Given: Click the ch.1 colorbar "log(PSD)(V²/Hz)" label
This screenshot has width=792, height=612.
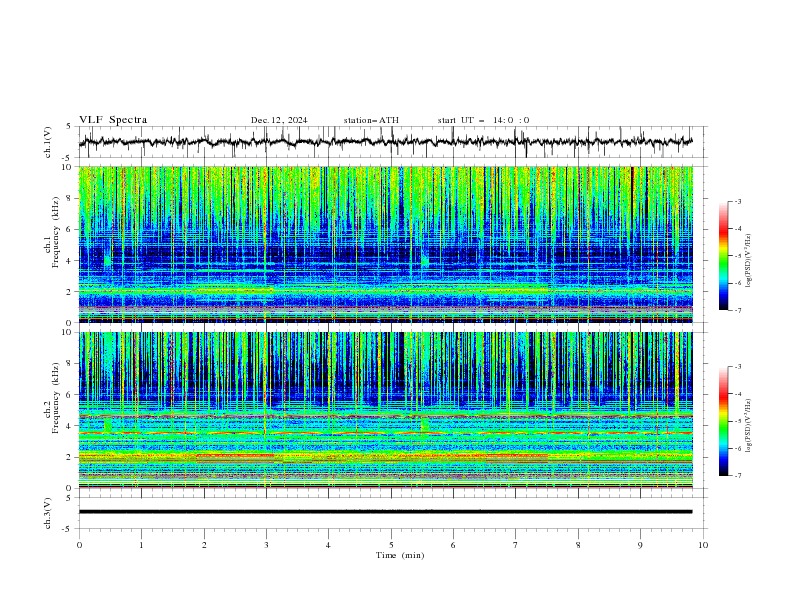Looking at the screenshot, I should point(749,261).
